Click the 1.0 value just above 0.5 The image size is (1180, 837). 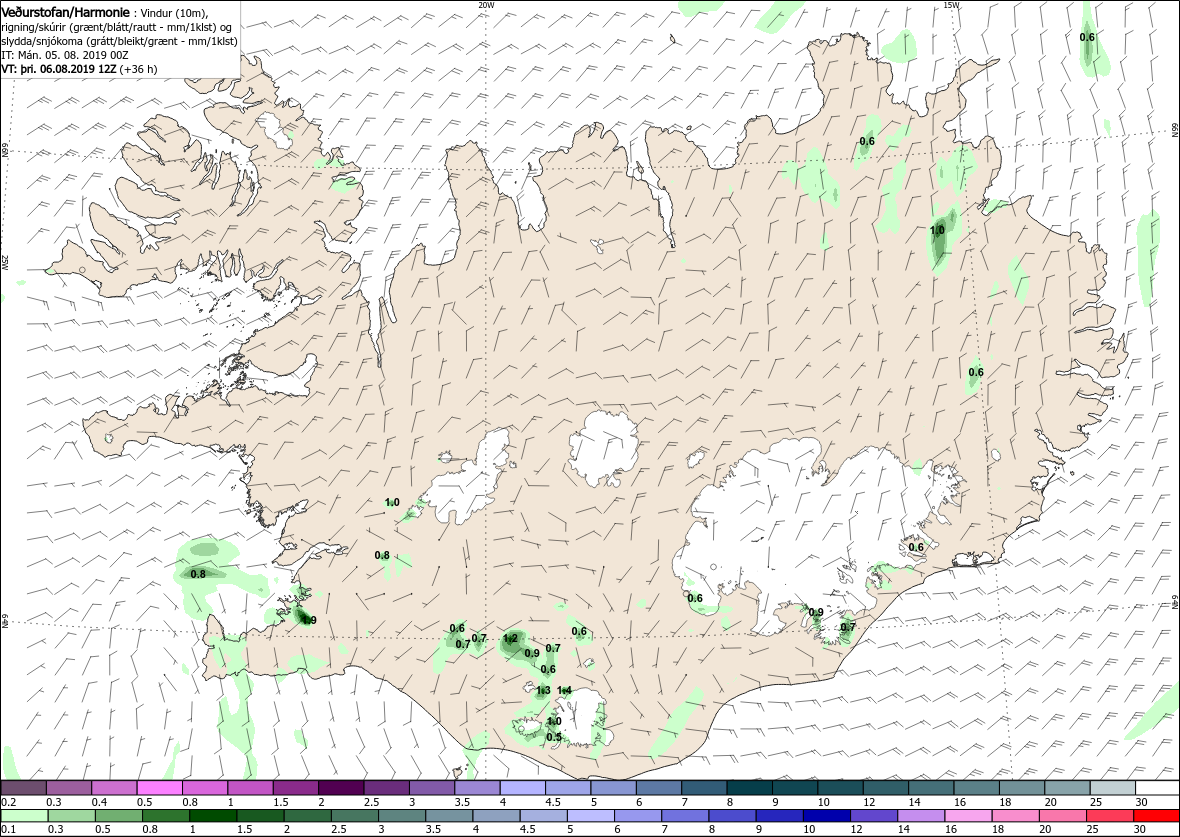(x=553, y=722)
